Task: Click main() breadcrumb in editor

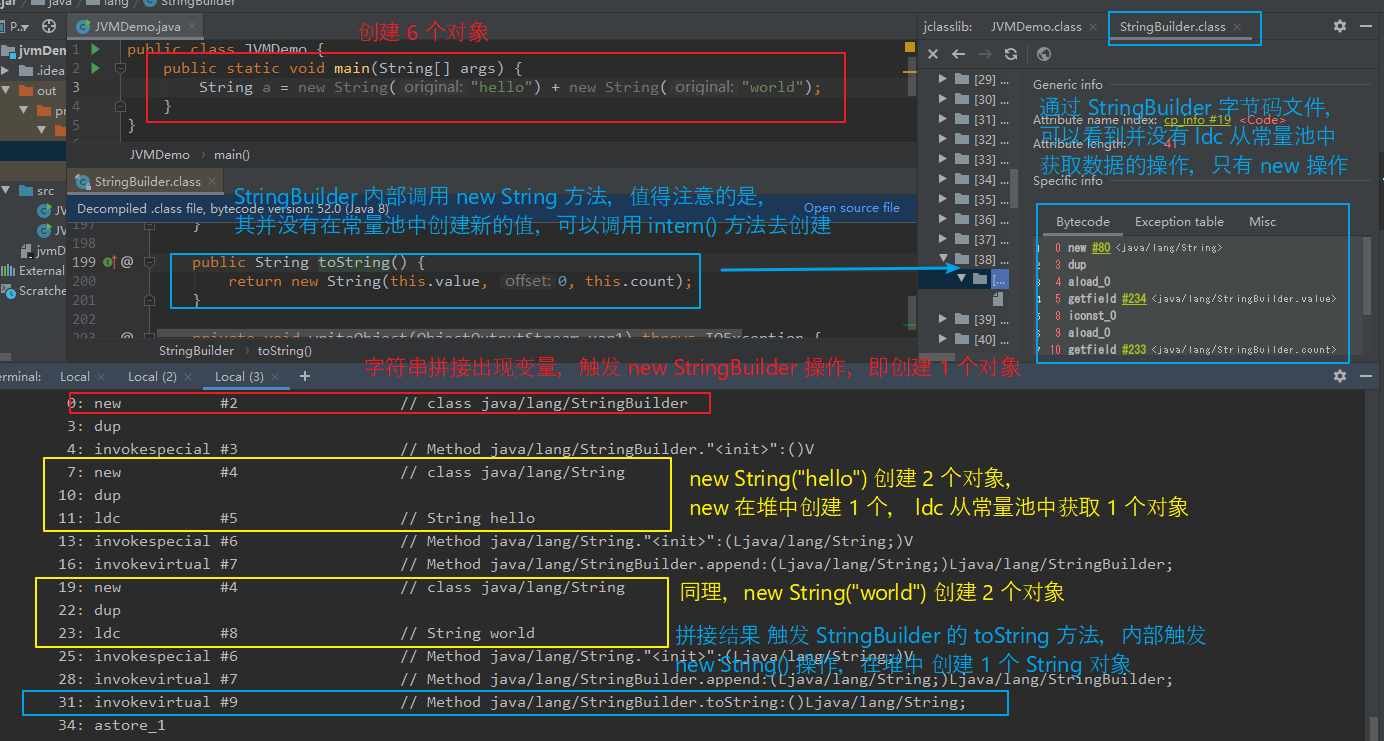Action: (x=232, y=155)
